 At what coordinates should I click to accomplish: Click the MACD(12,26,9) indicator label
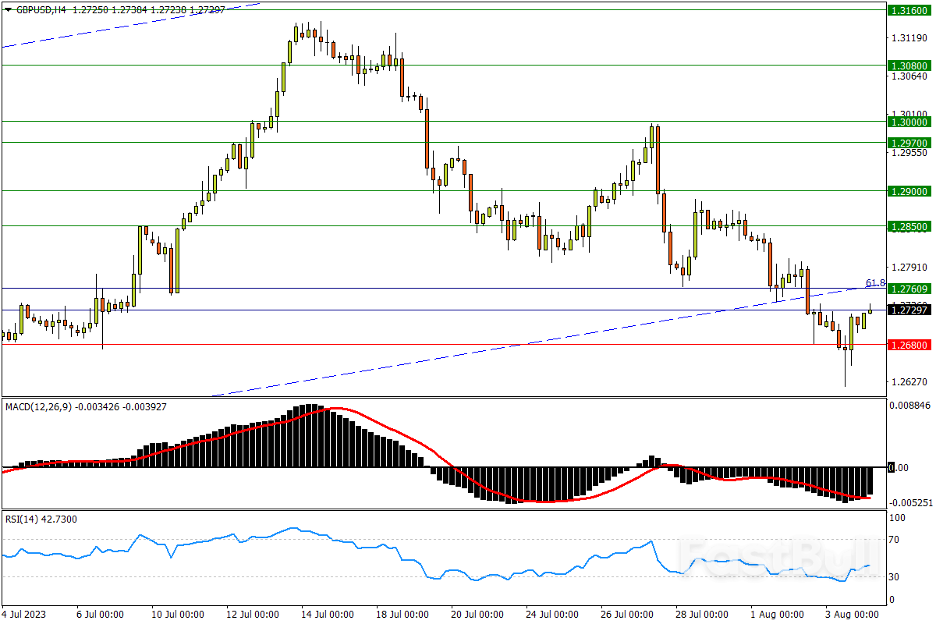click(44, 407)
